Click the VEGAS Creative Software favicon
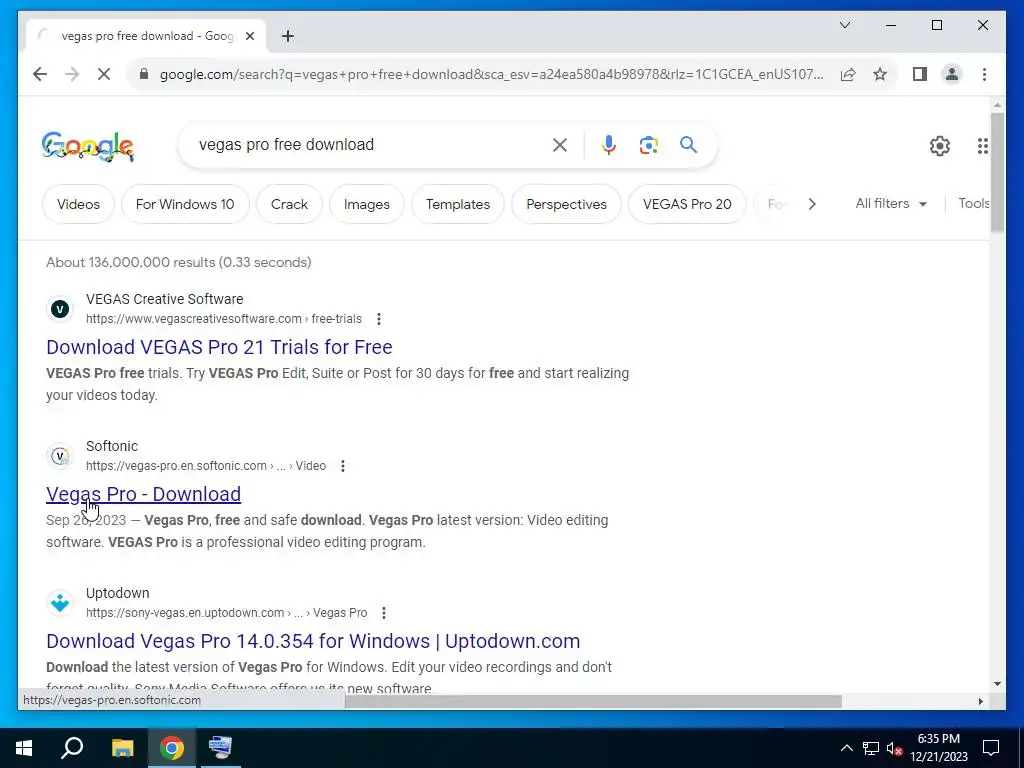The width and height of the screenshot is (1024, 768). point(60,309)
